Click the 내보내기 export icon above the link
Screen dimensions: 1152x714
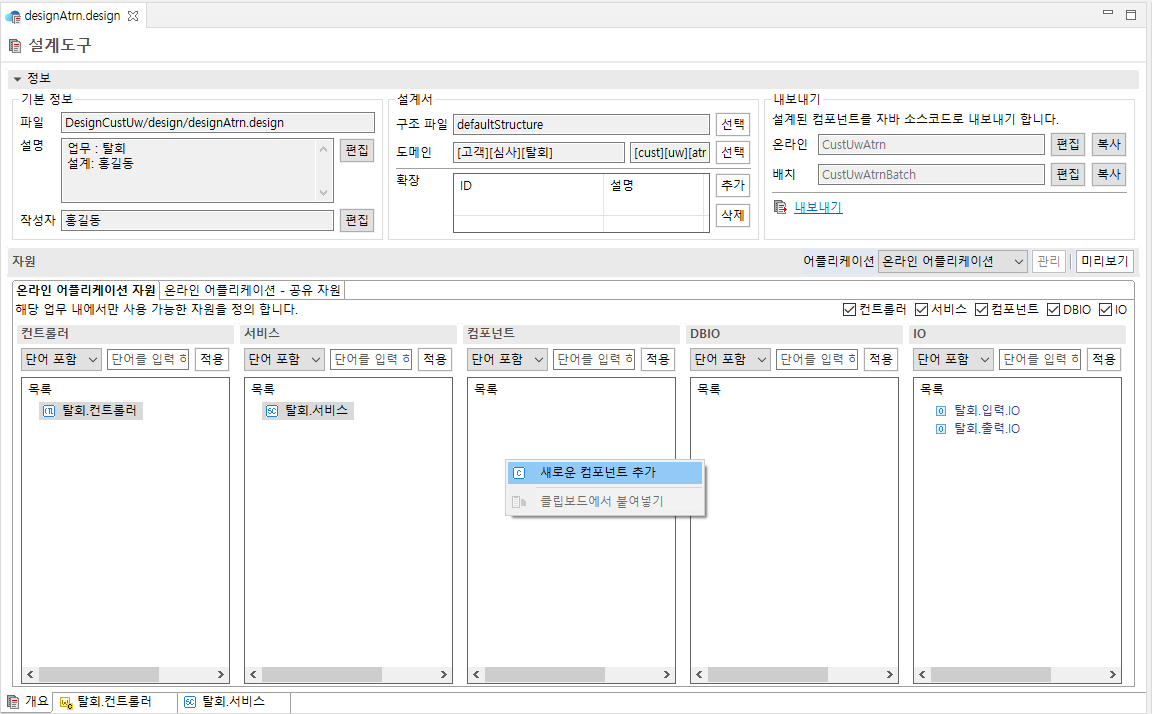tap(780, 207)
